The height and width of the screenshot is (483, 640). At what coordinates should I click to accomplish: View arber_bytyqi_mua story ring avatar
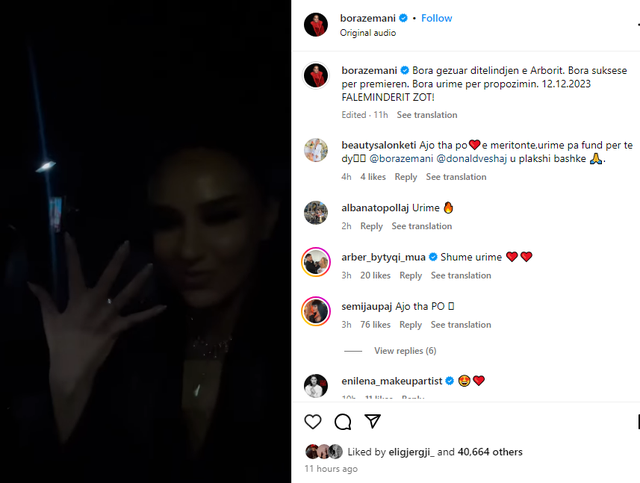[x=316, y=262]
